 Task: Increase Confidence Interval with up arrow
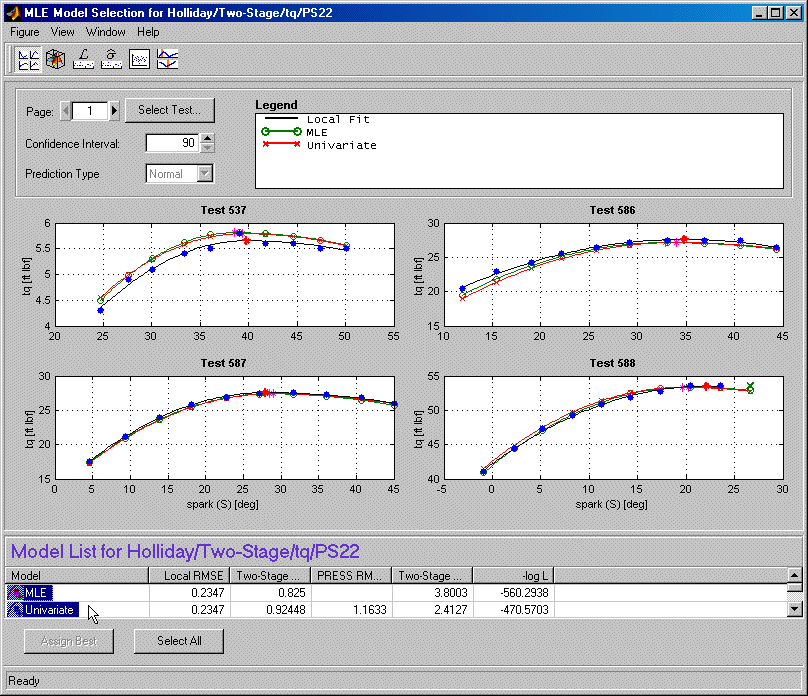[207, 138]
